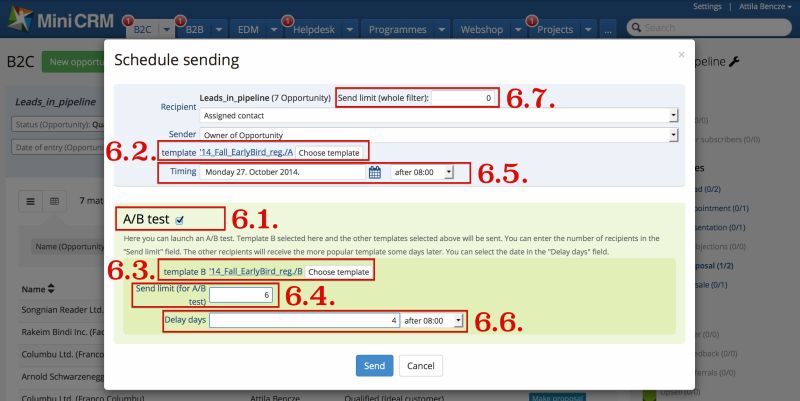Click the sort arrows beside Name column
This screenshot has height=401, width=800.
pyautogui.click(x=51, y=289)
